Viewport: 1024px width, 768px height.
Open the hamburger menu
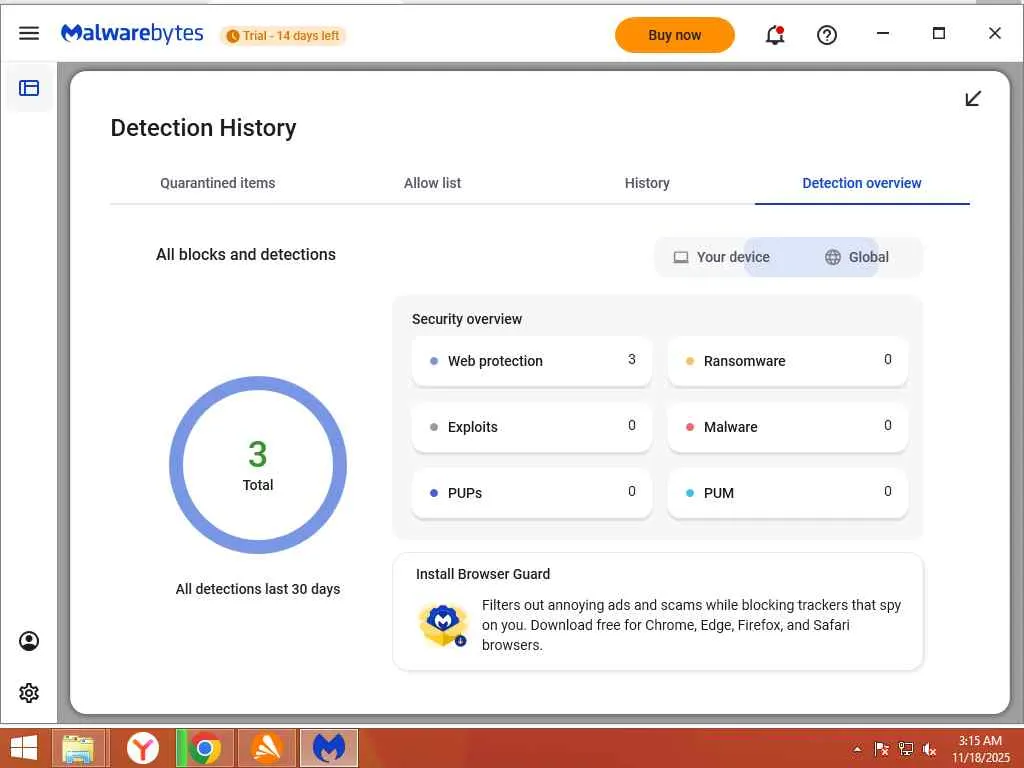point(29,33)
